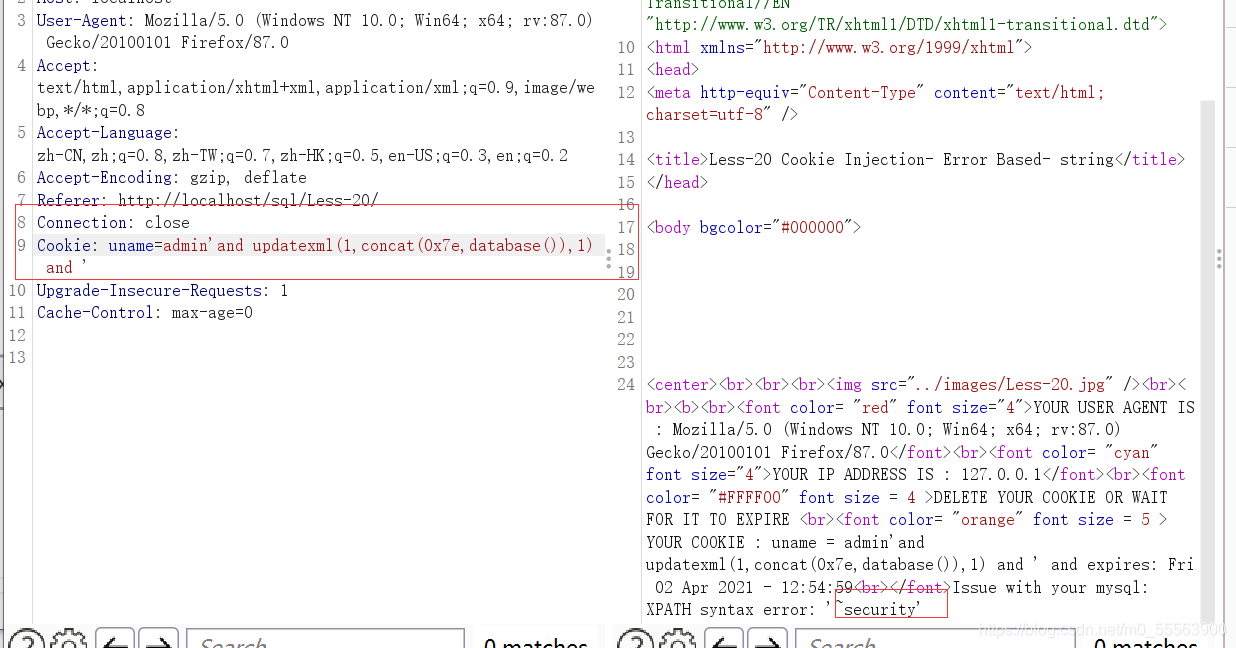Click the '~security' database name in error output

pyautogui.click(x=877, y=609)
